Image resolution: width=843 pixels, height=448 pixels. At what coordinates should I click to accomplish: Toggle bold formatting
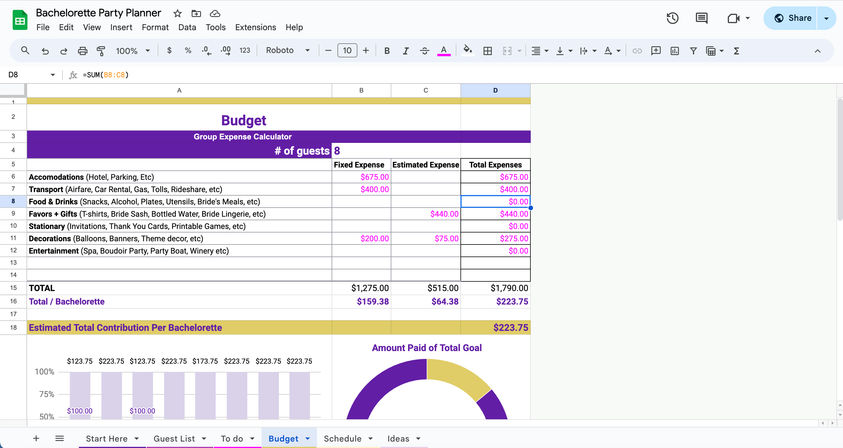click(x=387, y=51)
